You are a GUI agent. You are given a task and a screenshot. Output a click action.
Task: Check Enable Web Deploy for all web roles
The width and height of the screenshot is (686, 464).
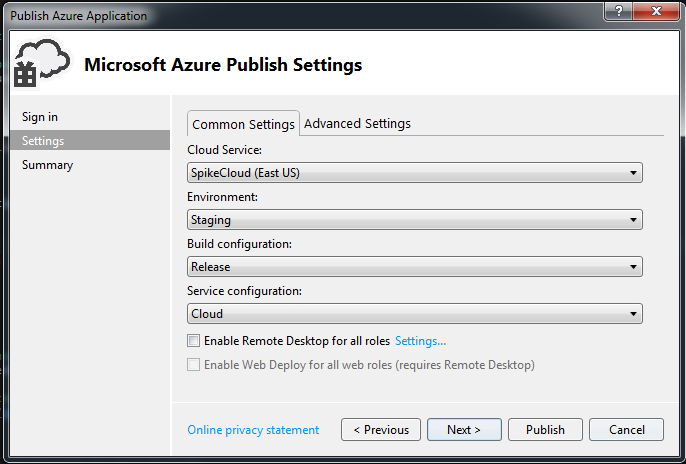click(193, 365)
